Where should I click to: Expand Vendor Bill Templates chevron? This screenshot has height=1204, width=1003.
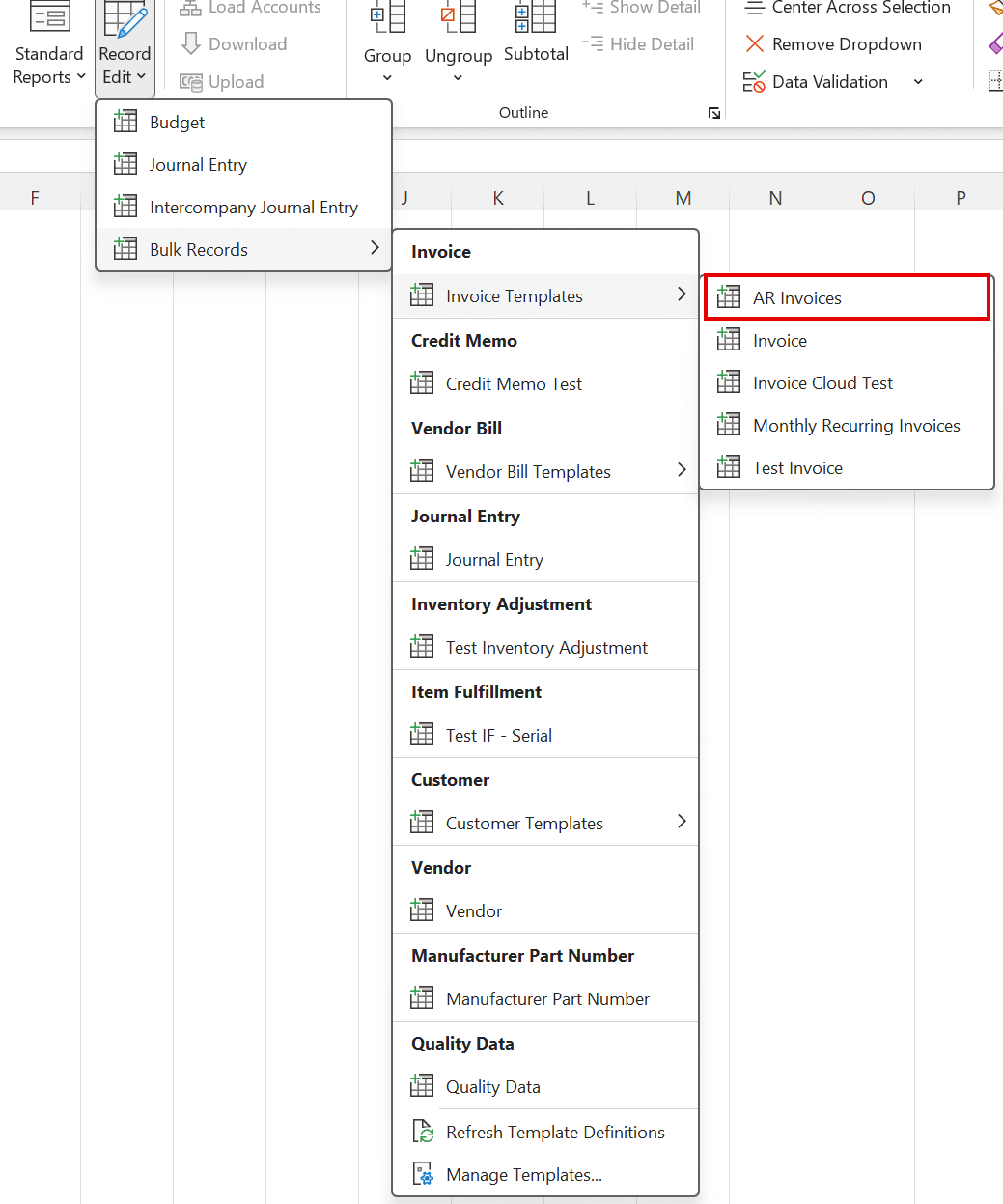click(682, 469)
